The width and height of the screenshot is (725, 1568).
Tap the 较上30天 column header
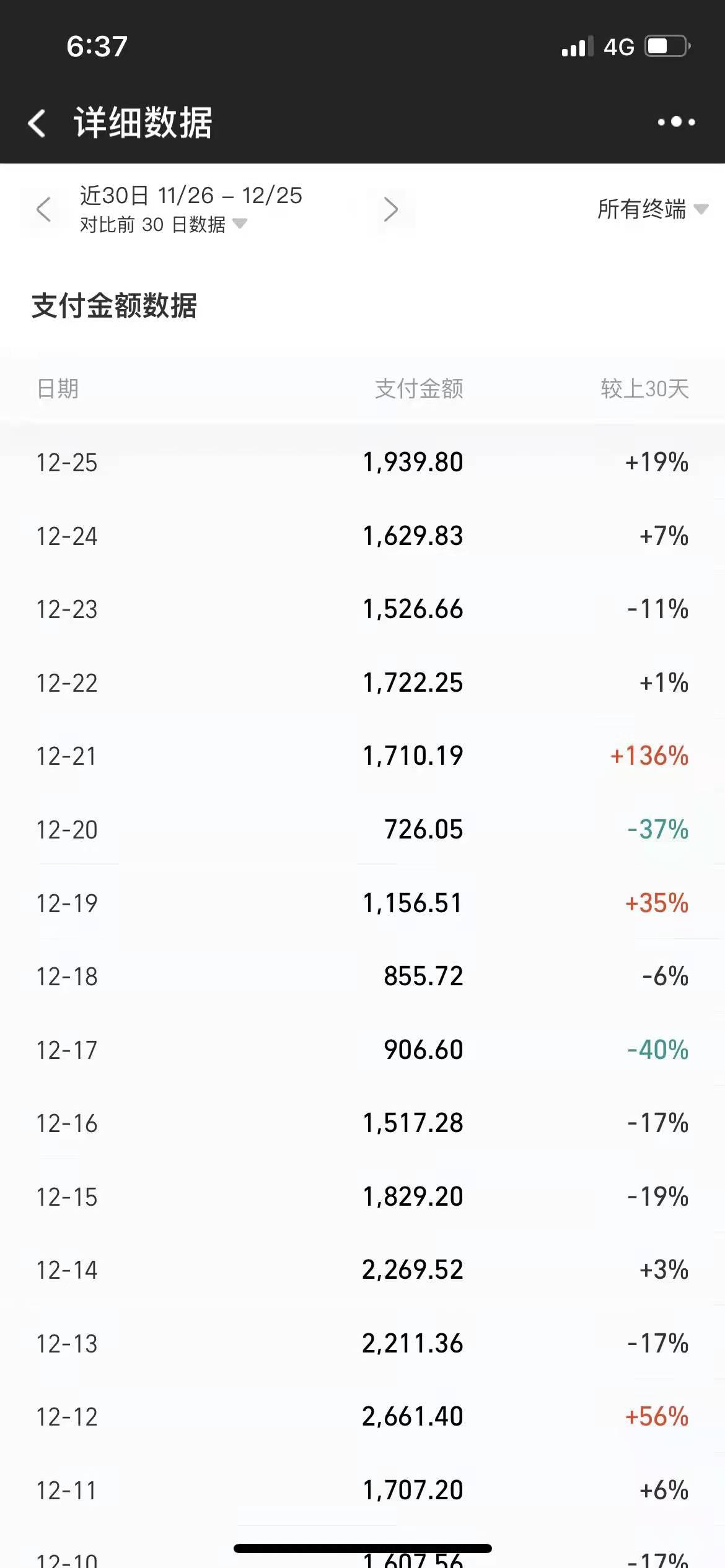coord(644,389)
